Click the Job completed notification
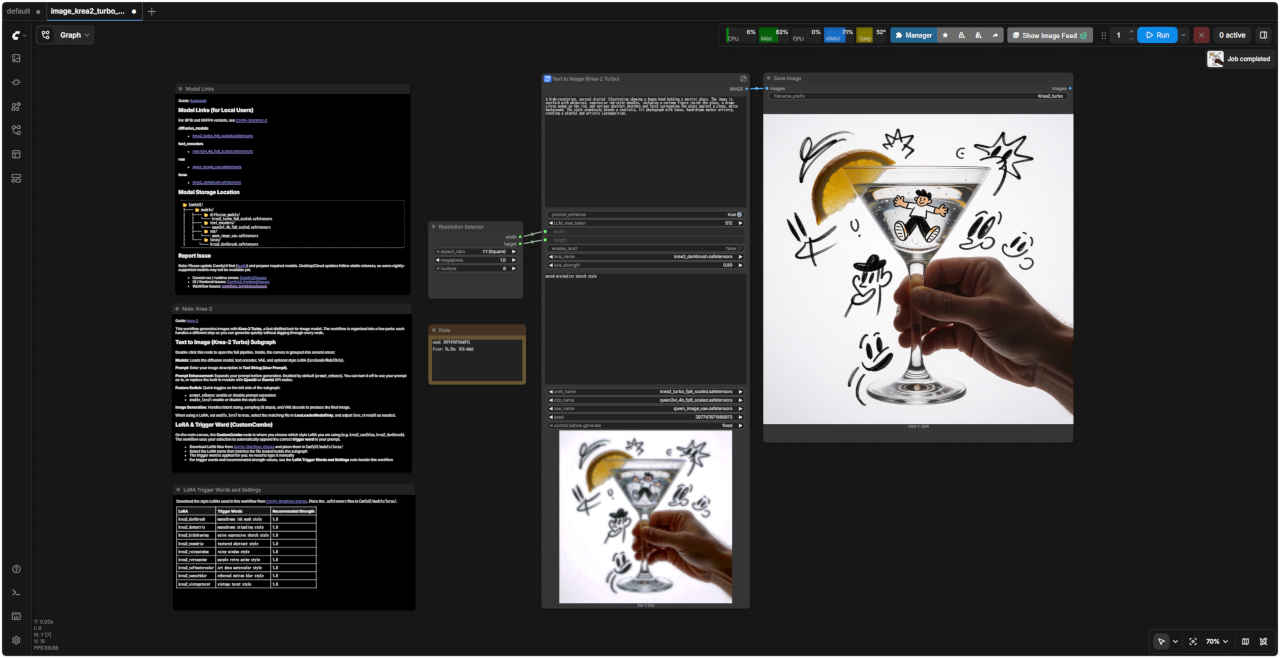This screenshot has height=658, width=1280. [1240, 59]
